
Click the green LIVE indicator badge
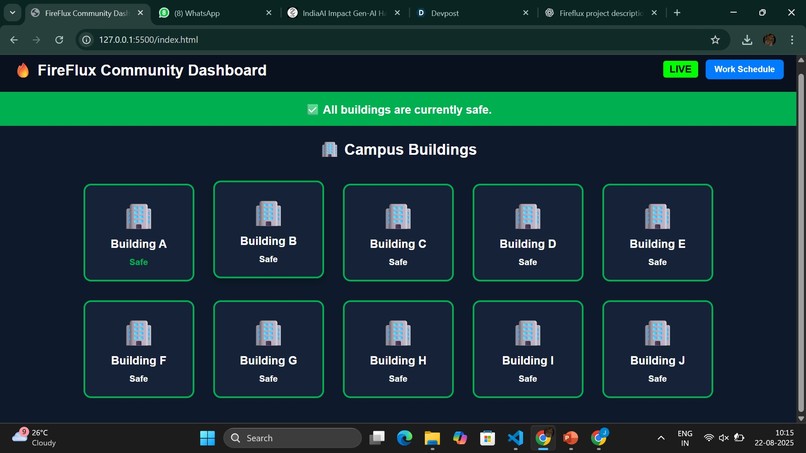tap(680, 69)
